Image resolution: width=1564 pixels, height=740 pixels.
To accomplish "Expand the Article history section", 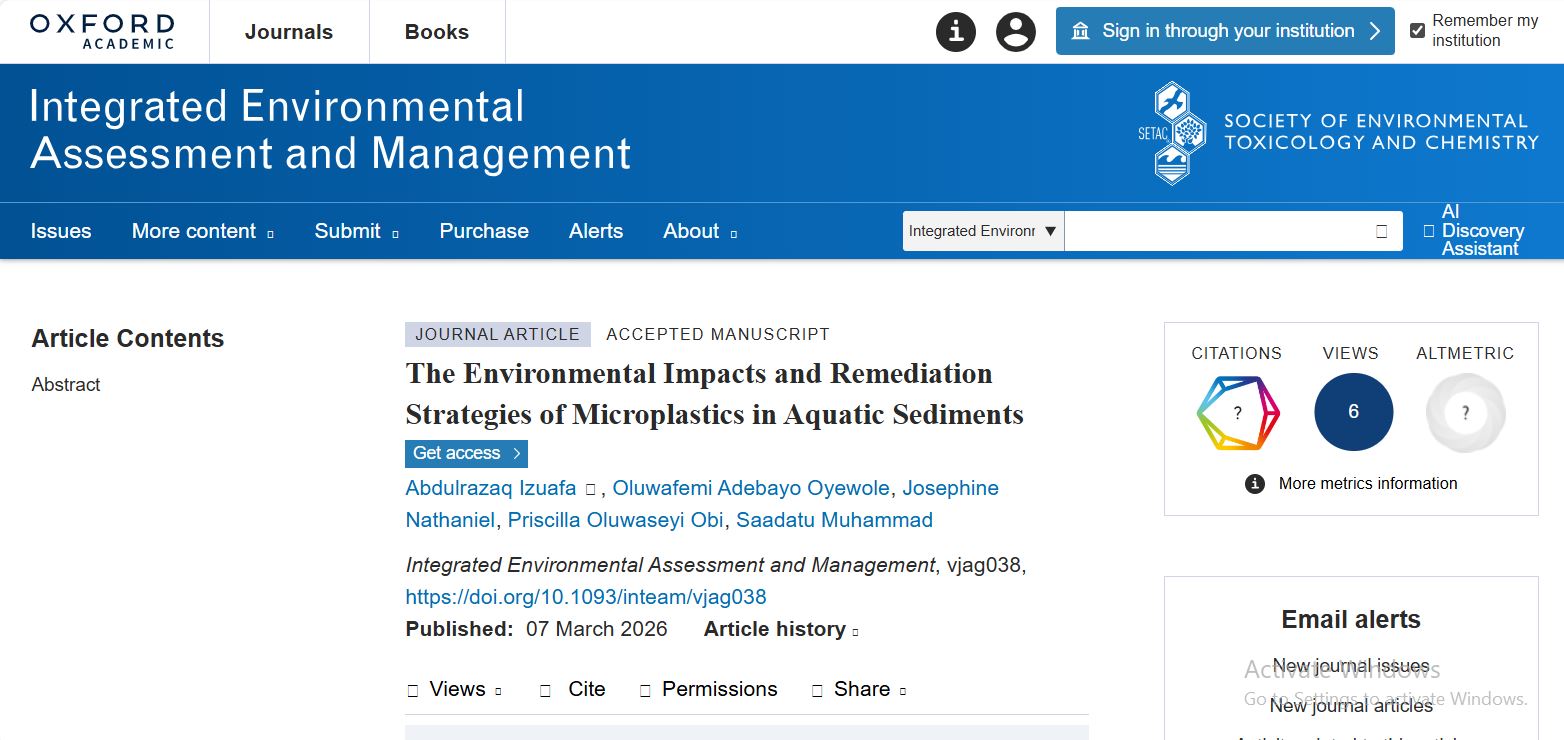I will (780, 629).
